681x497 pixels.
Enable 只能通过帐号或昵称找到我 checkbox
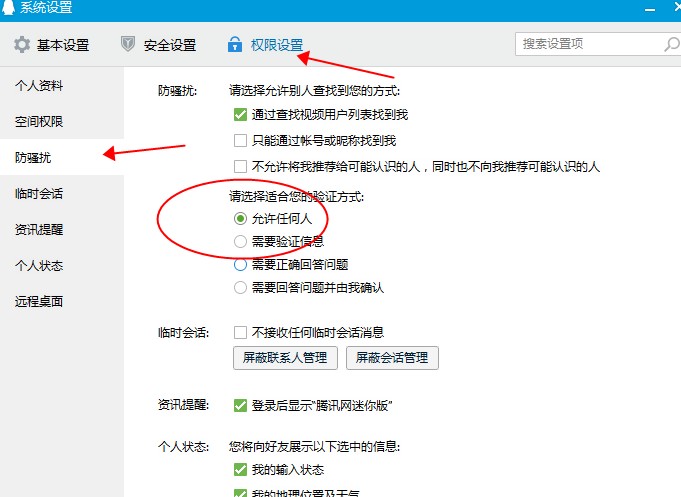[x=240, y=140]
